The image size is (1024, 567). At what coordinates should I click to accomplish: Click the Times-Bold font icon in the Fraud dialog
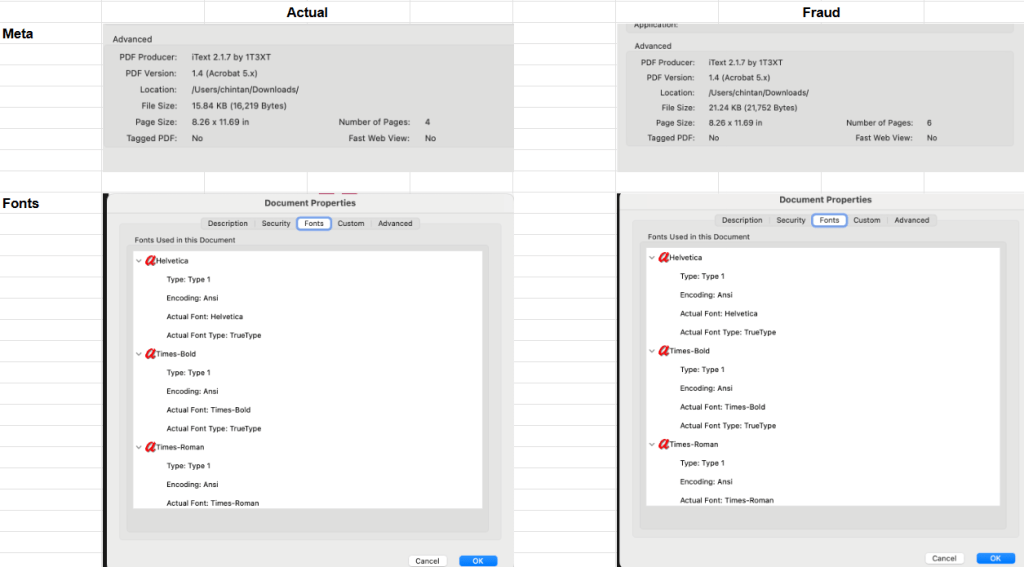[x=664, y=351]
